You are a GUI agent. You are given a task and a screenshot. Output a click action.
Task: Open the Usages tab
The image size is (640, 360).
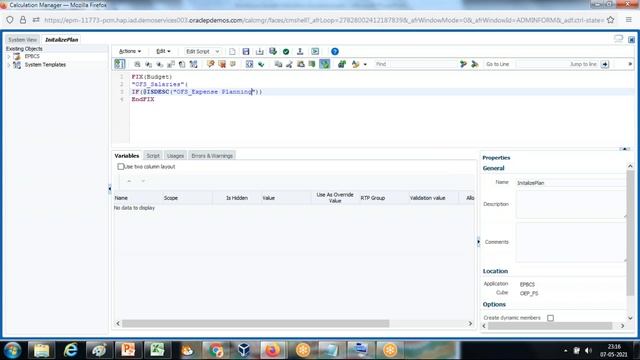click(x=176, y=156)
